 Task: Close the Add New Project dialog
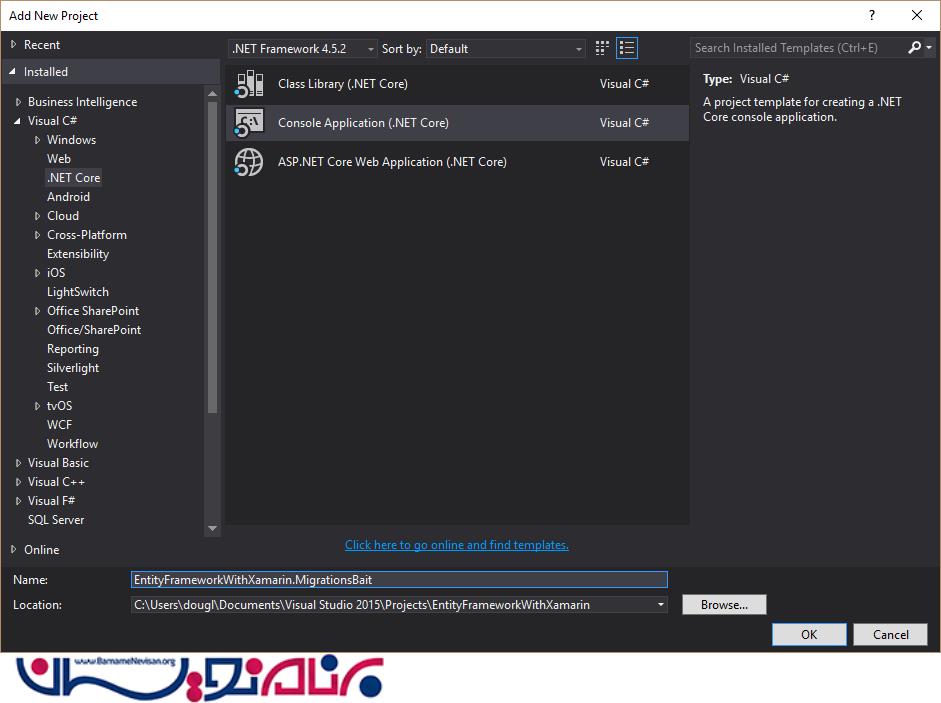click(917, 16)
